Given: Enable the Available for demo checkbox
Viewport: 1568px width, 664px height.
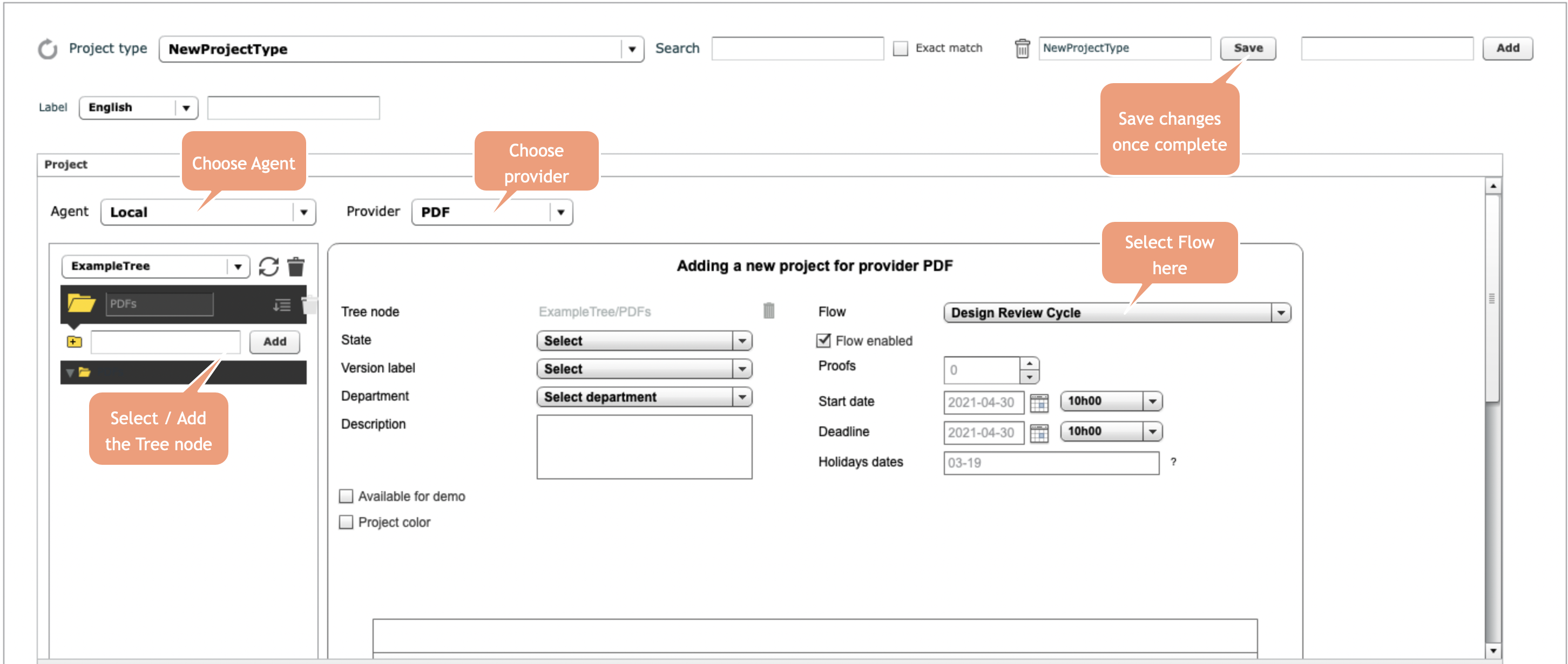Looking at the screenshot, I should tap(346, 497).
